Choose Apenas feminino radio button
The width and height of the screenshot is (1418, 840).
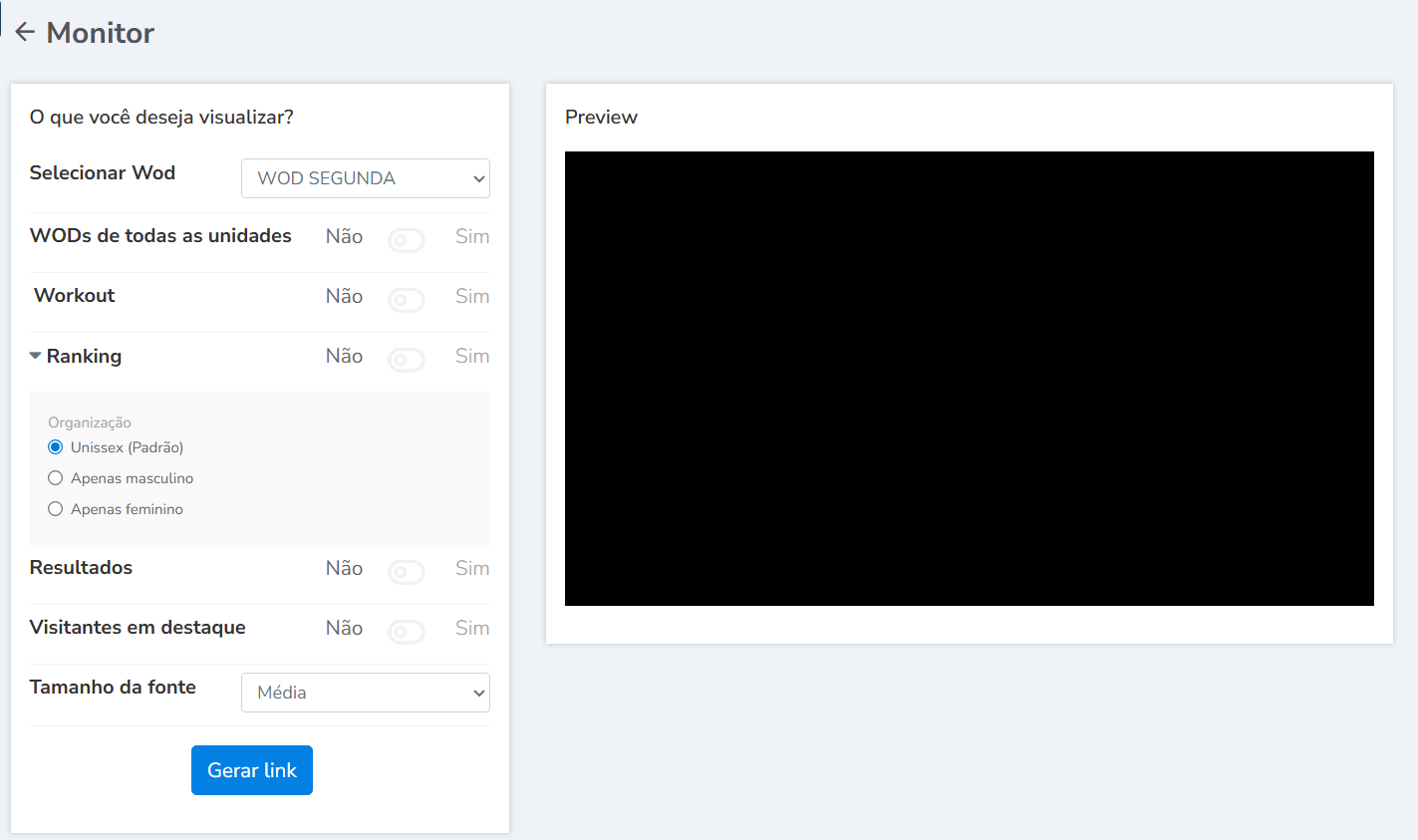click(56, 509)
